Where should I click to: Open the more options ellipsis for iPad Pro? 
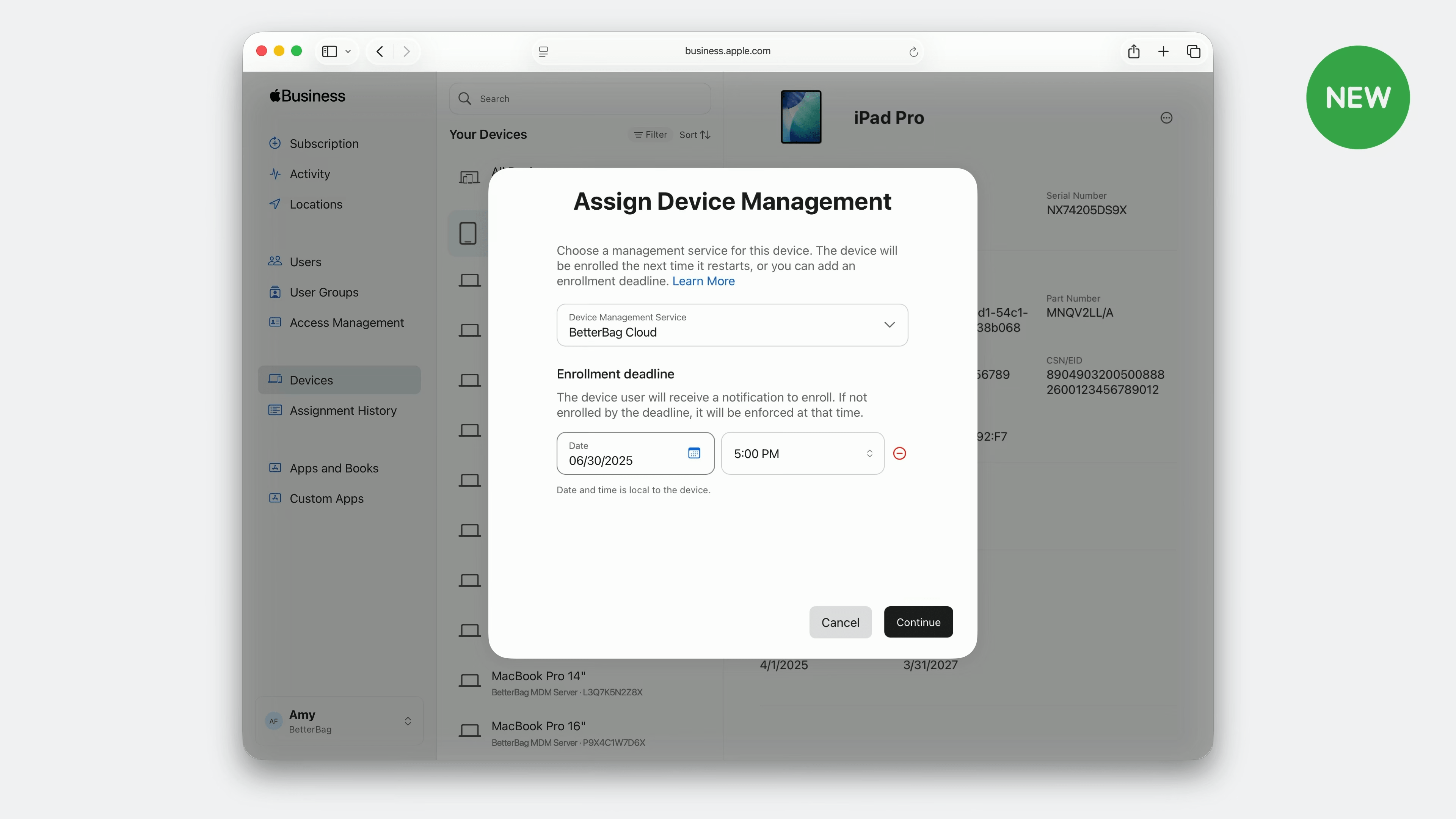(1167, 118)
